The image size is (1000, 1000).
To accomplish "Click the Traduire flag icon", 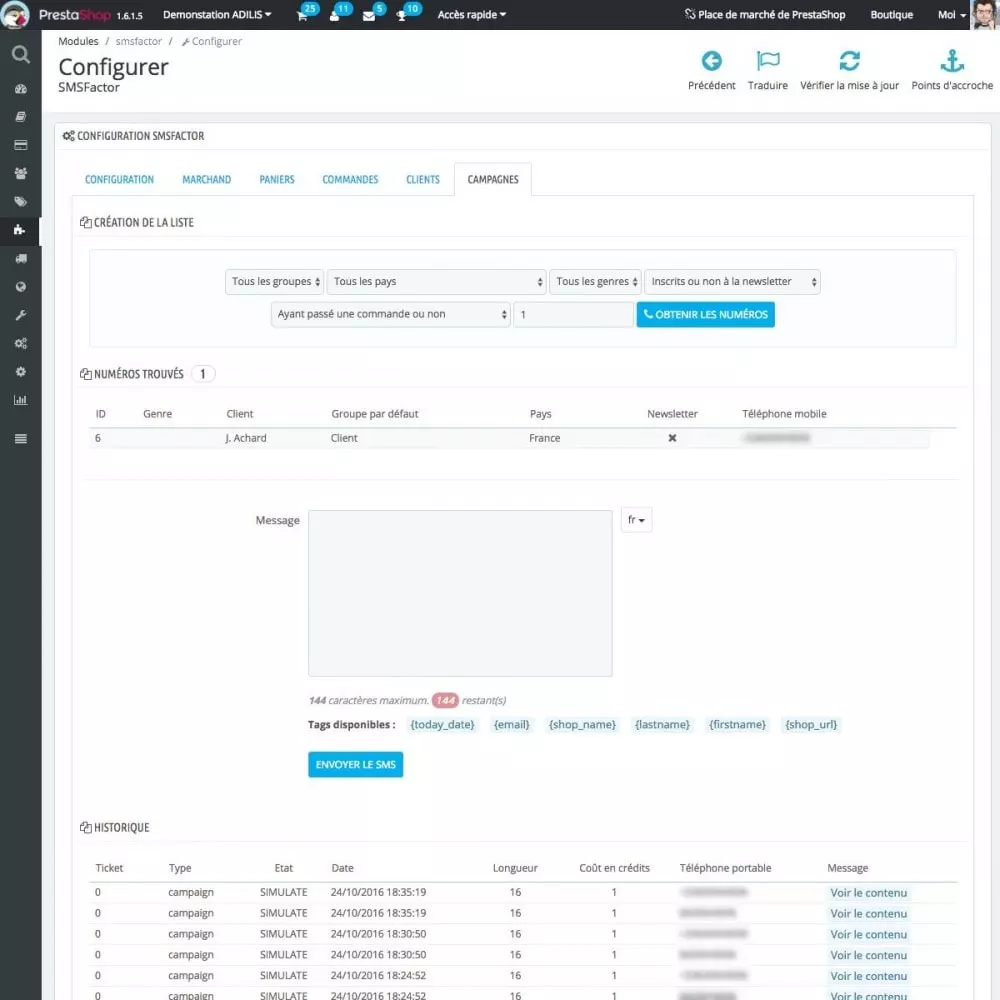I will tap(768, 61).
